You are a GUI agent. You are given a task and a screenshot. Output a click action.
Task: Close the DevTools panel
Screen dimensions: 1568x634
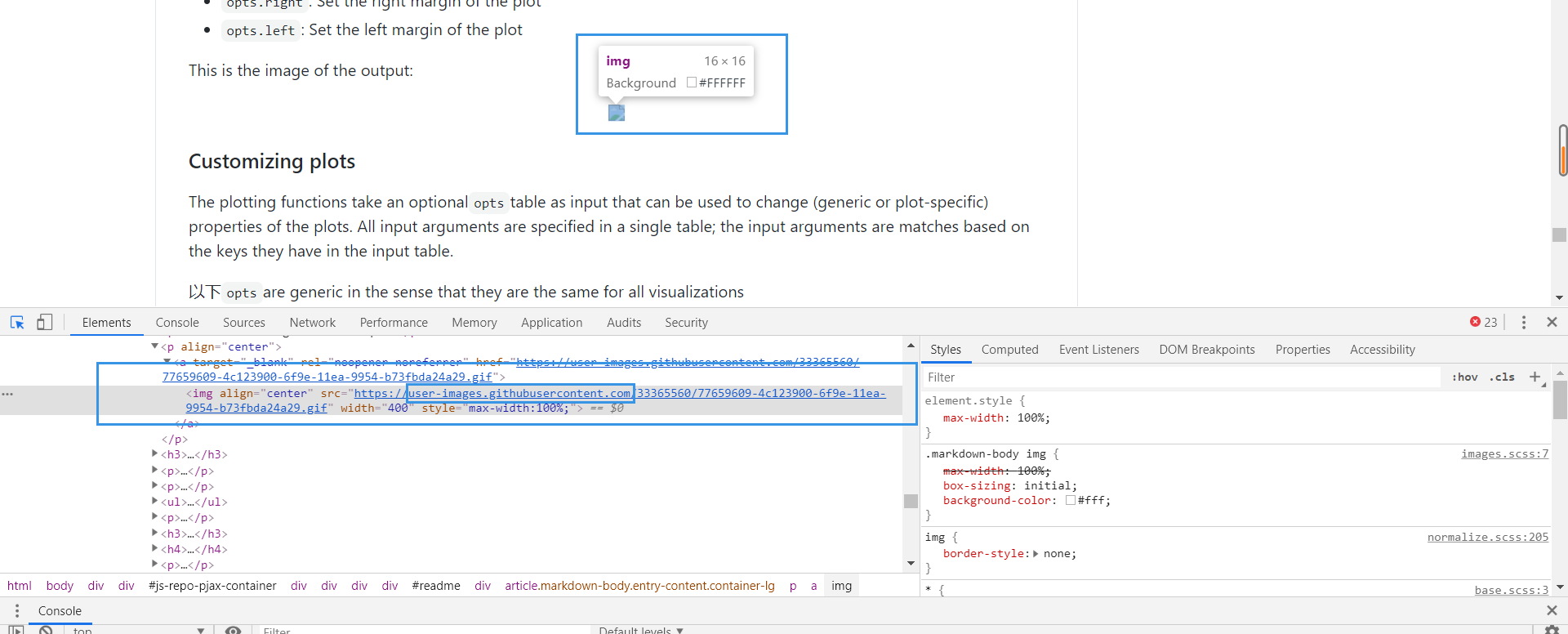tap(1552, 323)
